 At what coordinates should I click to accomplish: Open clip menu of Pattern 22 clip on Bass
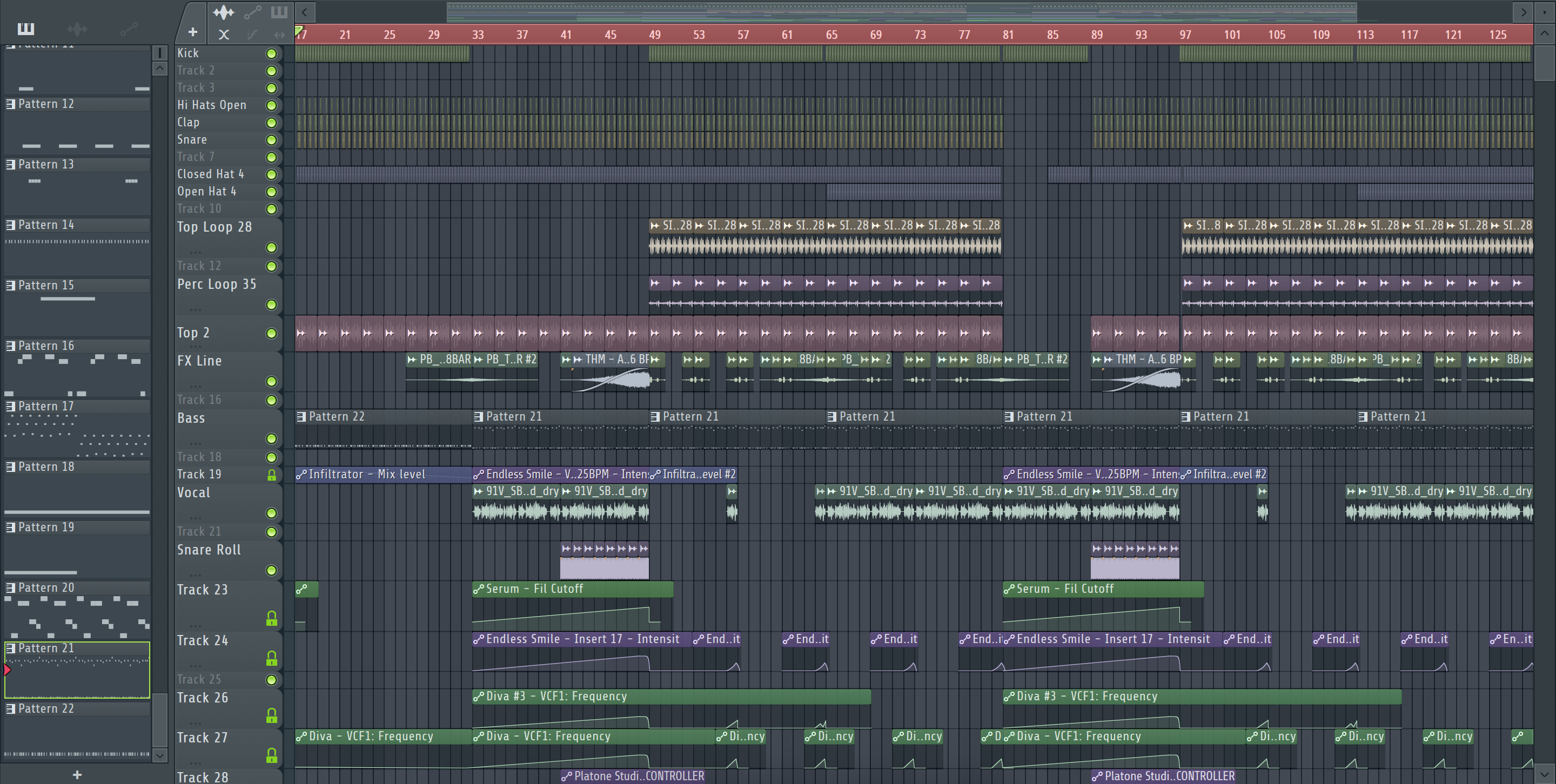[x=301, y=416]
